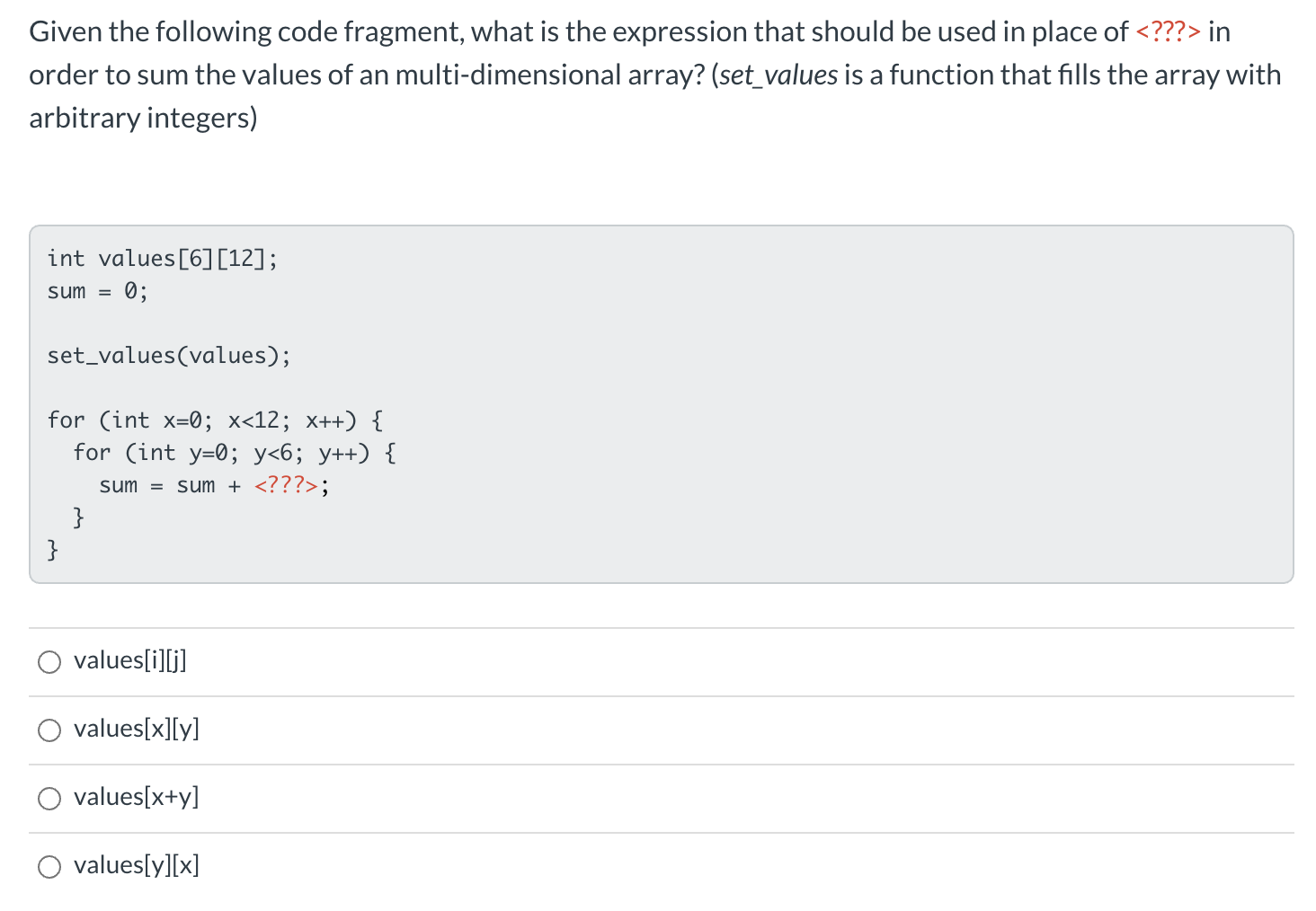Viewport: 1316px width, 911px height.
Task: Click the outer for loop line
Action: tap(214, 420)
